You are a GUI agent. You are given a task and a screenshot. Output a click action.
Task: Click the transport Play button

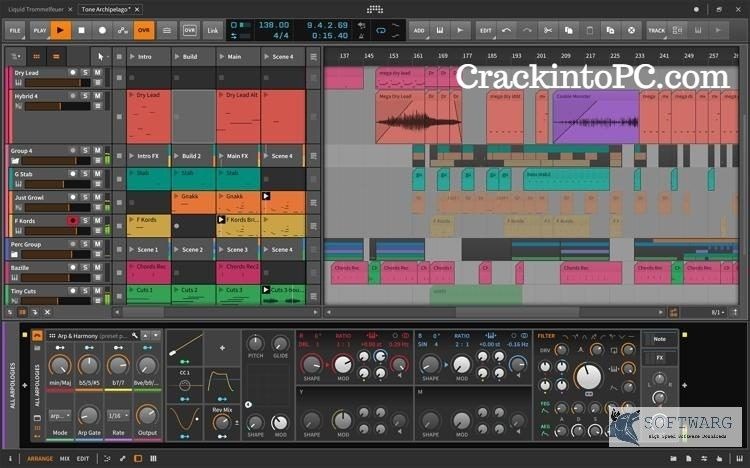tap(60, 30)
